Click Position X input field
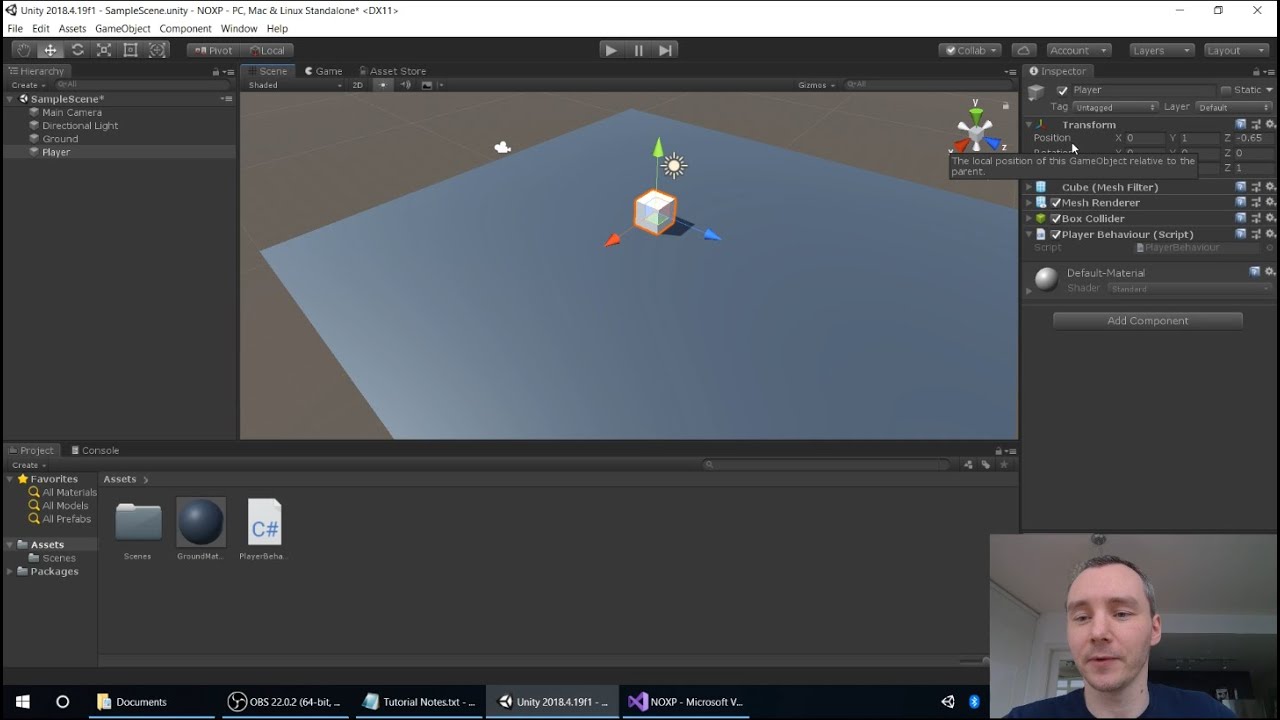Image resolution: width=1280 pixels, height=720 pixels. (1144, 138)
